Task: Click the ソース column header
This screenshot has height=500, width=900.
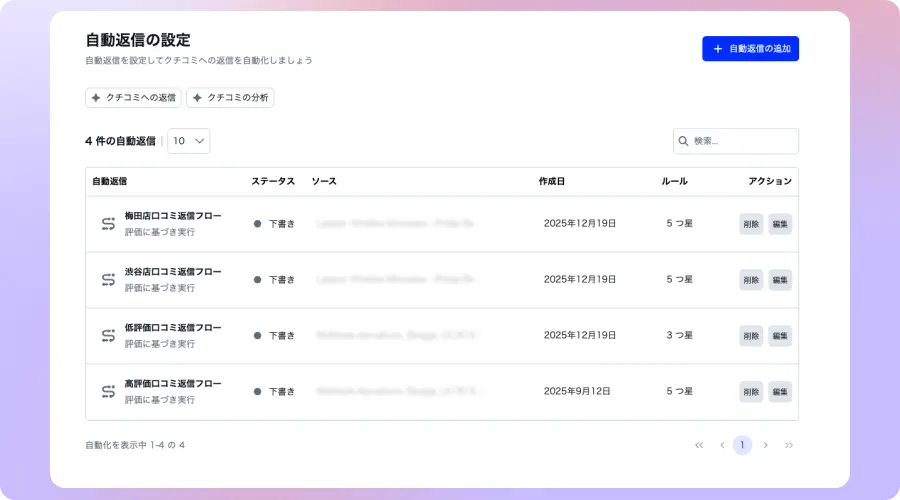Action: tap(324, 181)
